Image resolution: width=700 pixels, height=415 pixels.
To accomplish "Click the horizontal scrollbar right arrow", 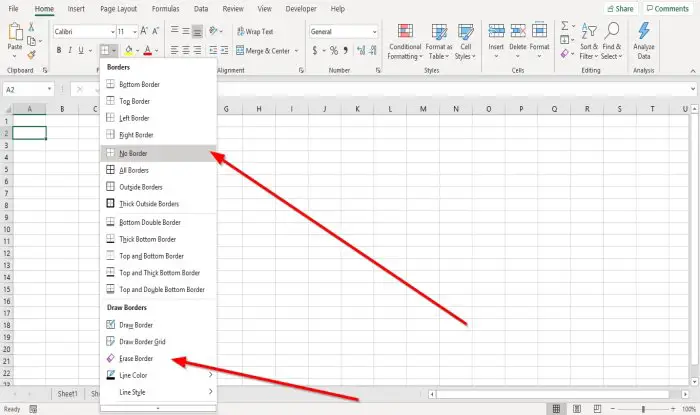I will 685,394.
